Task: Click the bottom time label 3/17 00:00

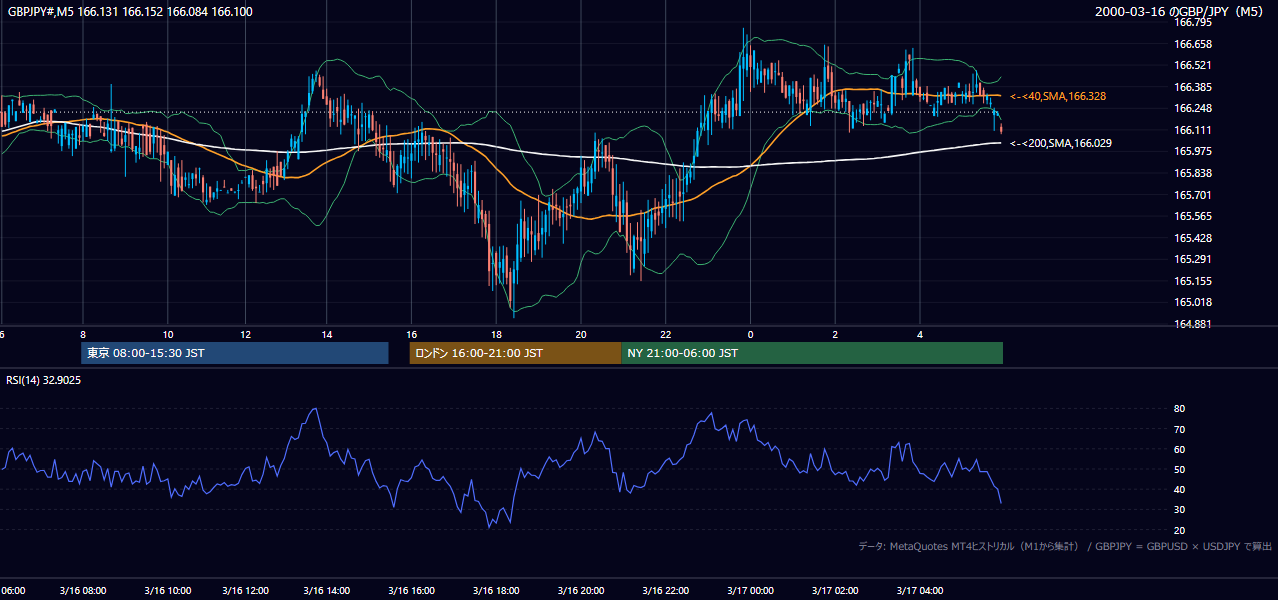Action: pyautogui.click(x=750, y=591)
